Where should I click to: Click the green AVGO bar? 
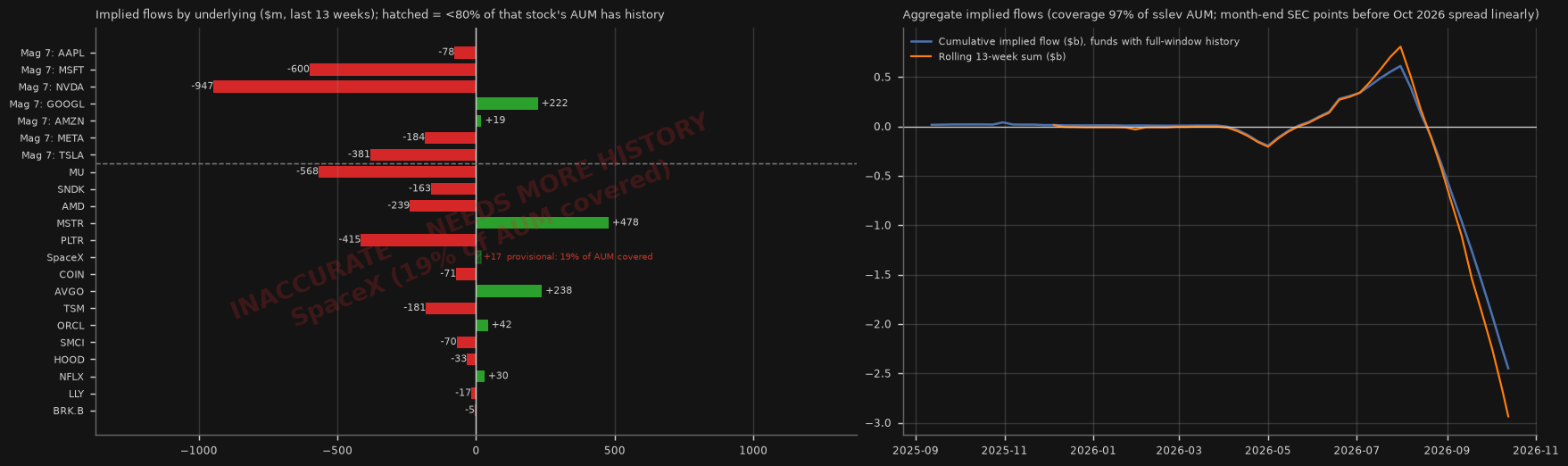pyautogui.click(x=509, y=291)
